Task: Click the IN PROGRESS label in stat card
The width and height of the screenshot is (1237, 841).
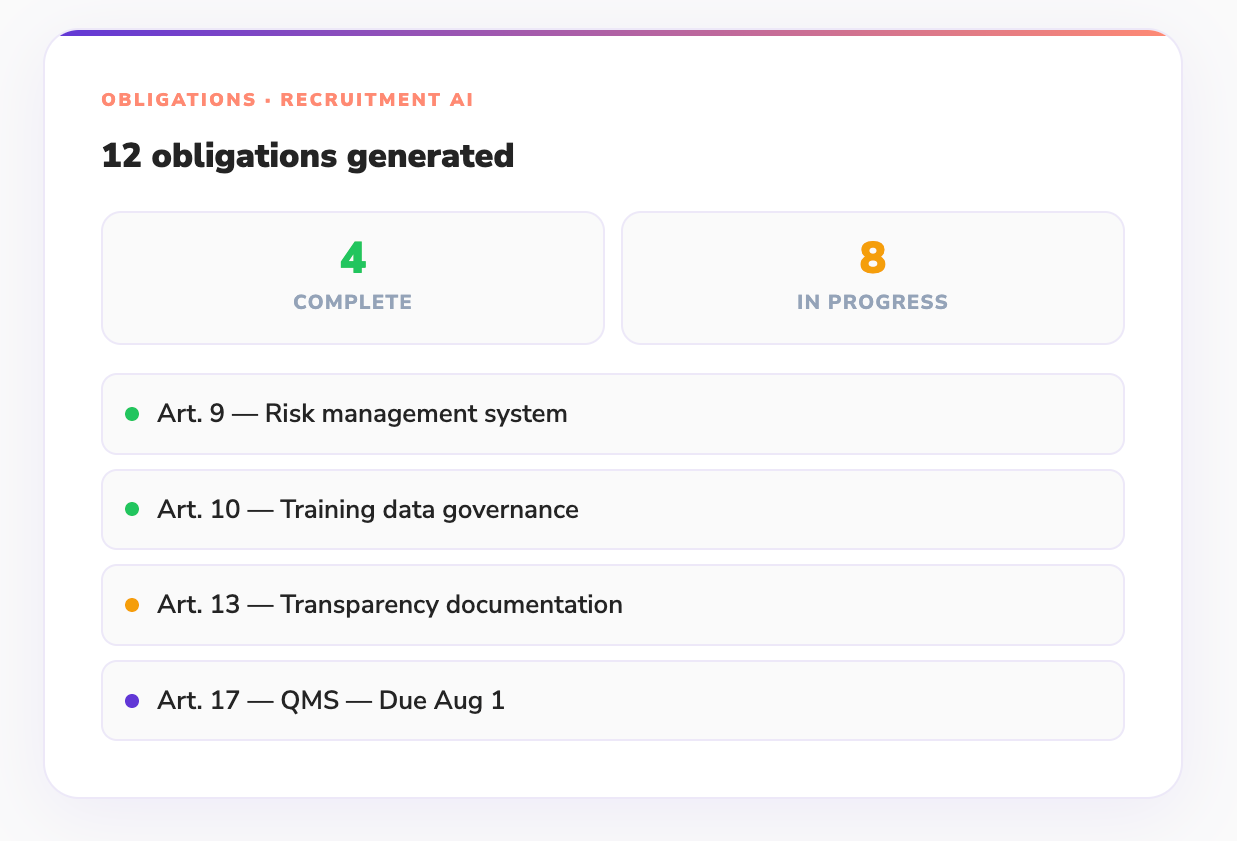Action: coord(873,302)
